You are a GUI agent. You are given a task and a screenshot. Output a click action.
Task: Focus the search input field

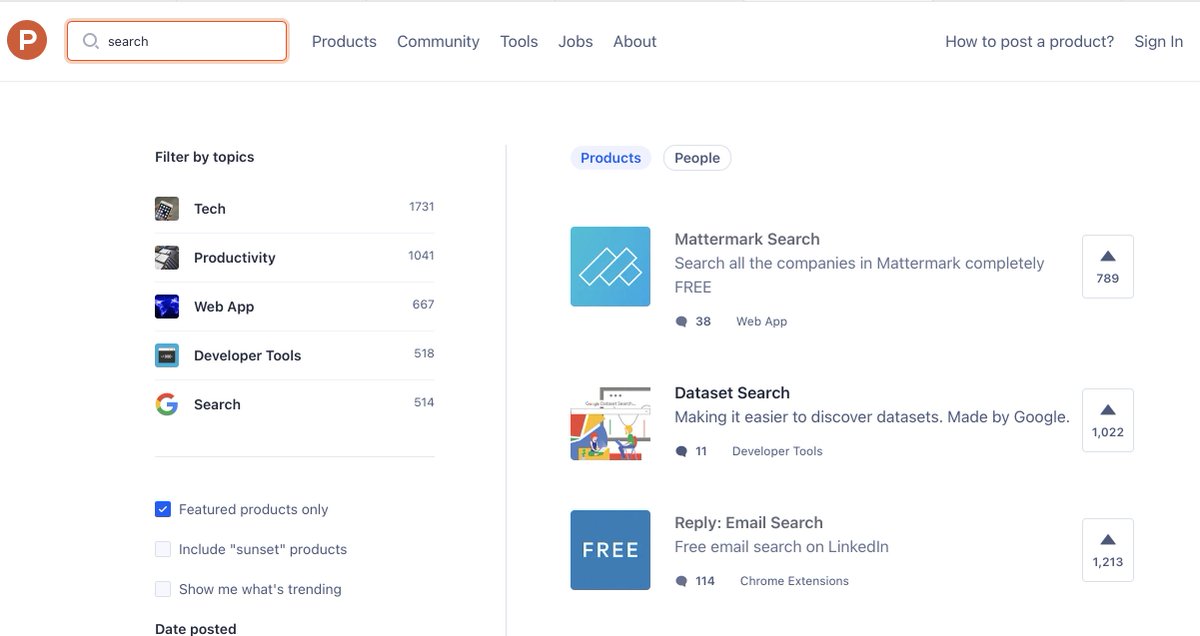click(177, 41)
